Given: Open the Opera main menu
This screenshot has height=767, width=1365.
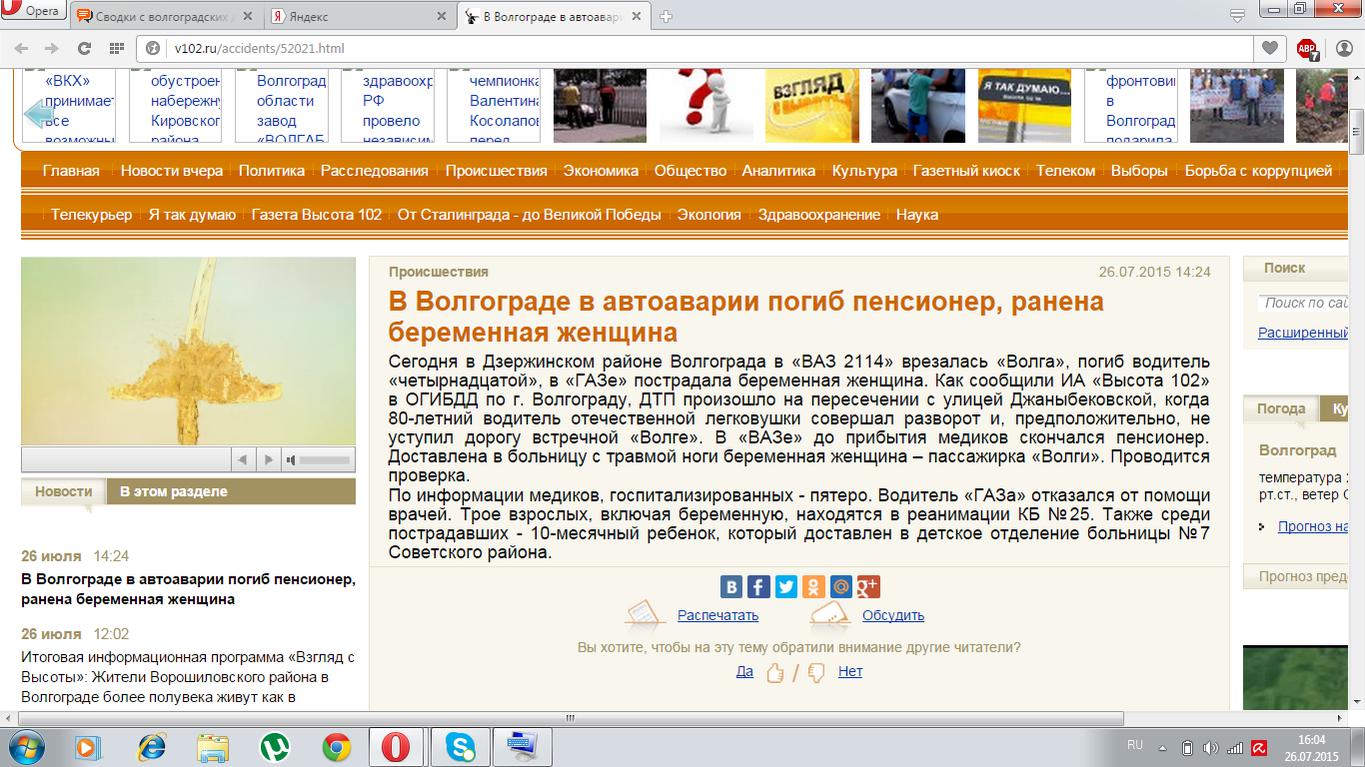Looking at the screenshot, I should click(33, 11).
